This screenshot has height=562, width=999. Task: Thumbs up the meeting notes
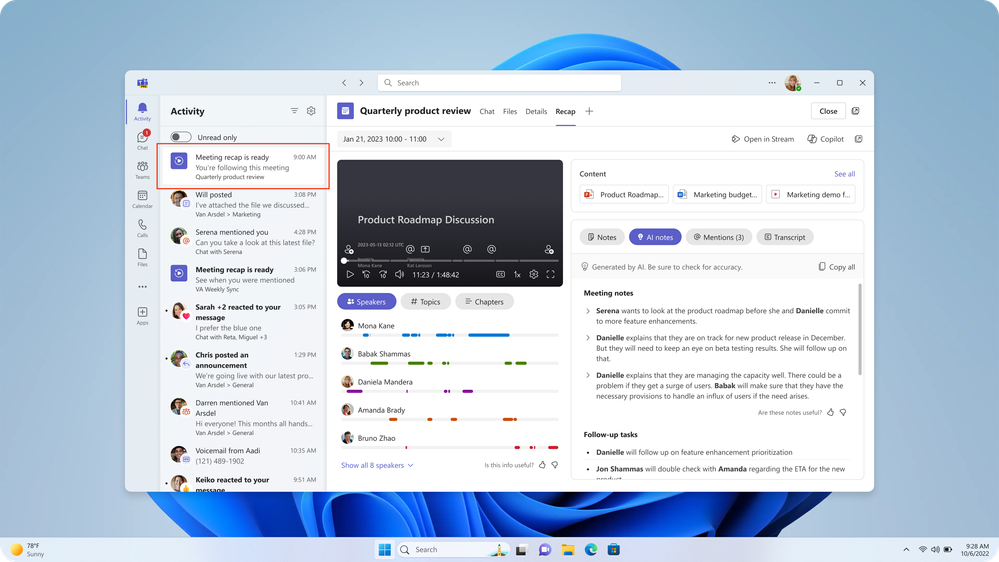(x=830, y=412)
